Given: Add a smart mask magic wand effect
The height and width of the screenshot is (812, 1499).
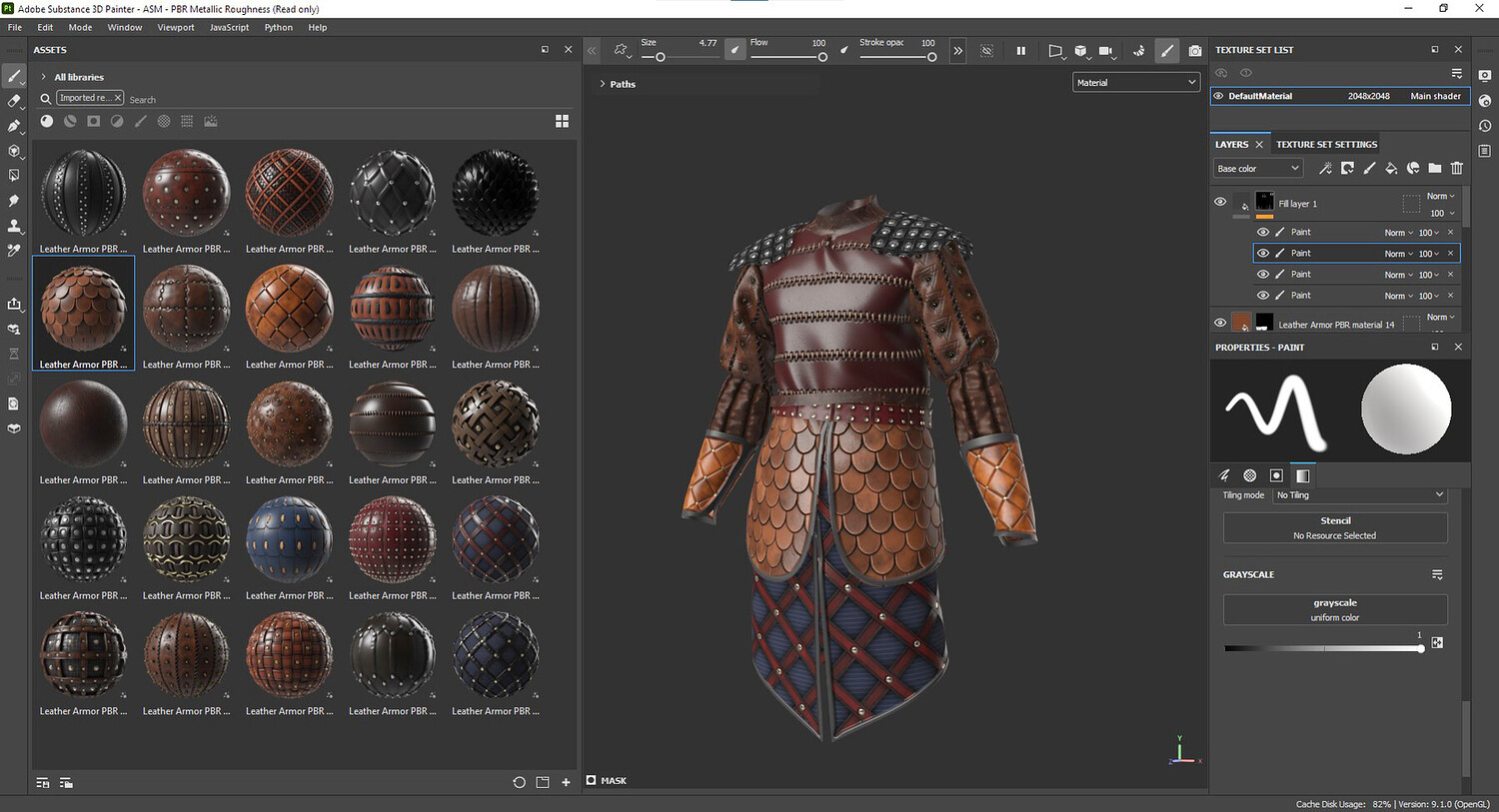Looking at the screenshot, I should pos(1325,168).
